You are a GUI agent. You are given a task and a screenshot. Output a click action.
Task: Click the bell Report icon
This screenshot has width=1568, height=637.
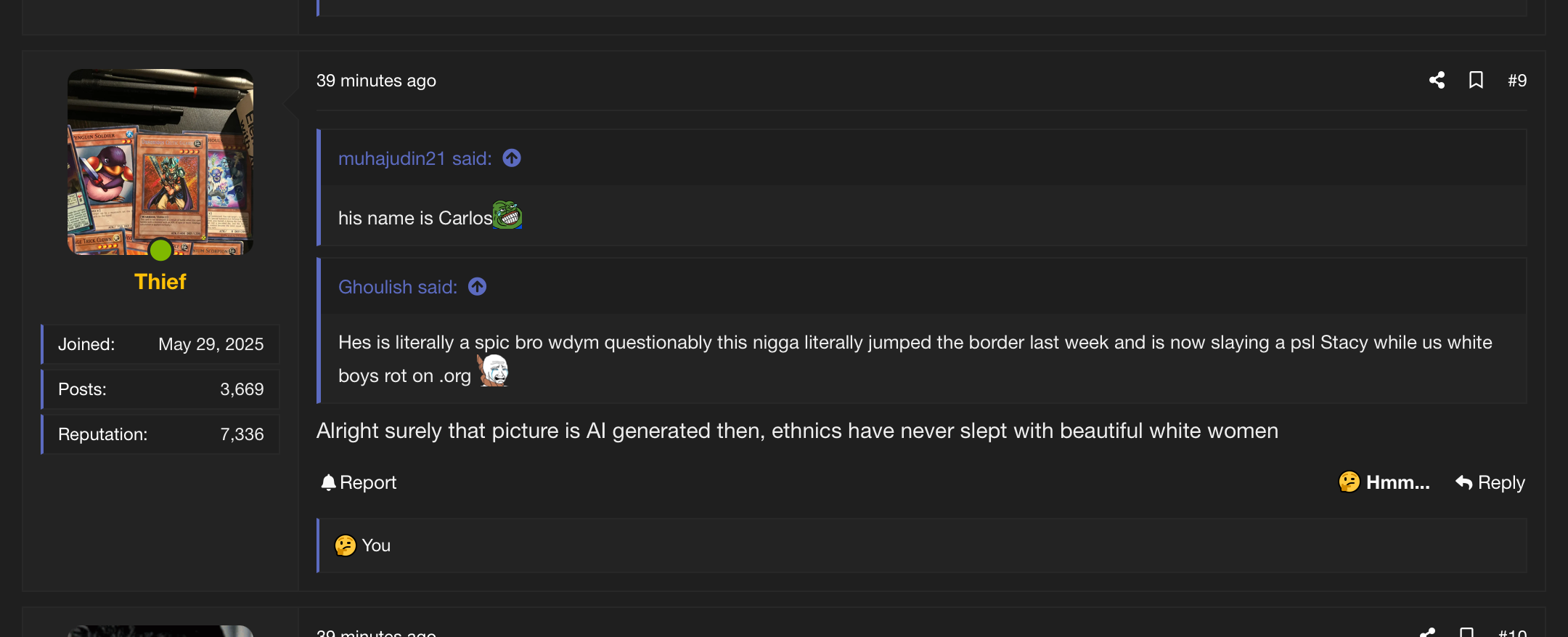[328, 482]
